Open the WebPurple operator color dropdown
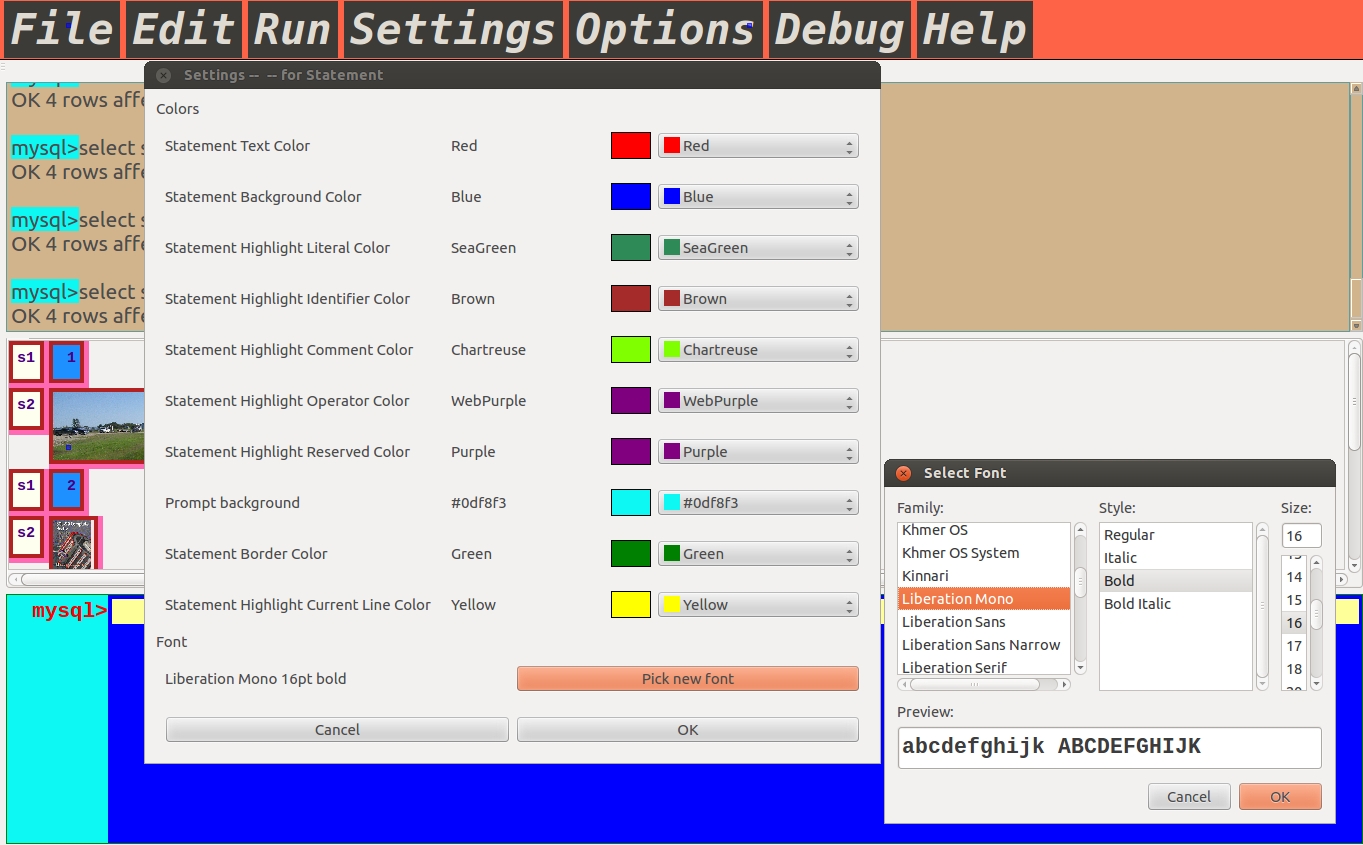Screen dimensions: 1363x845 [758, 401]
